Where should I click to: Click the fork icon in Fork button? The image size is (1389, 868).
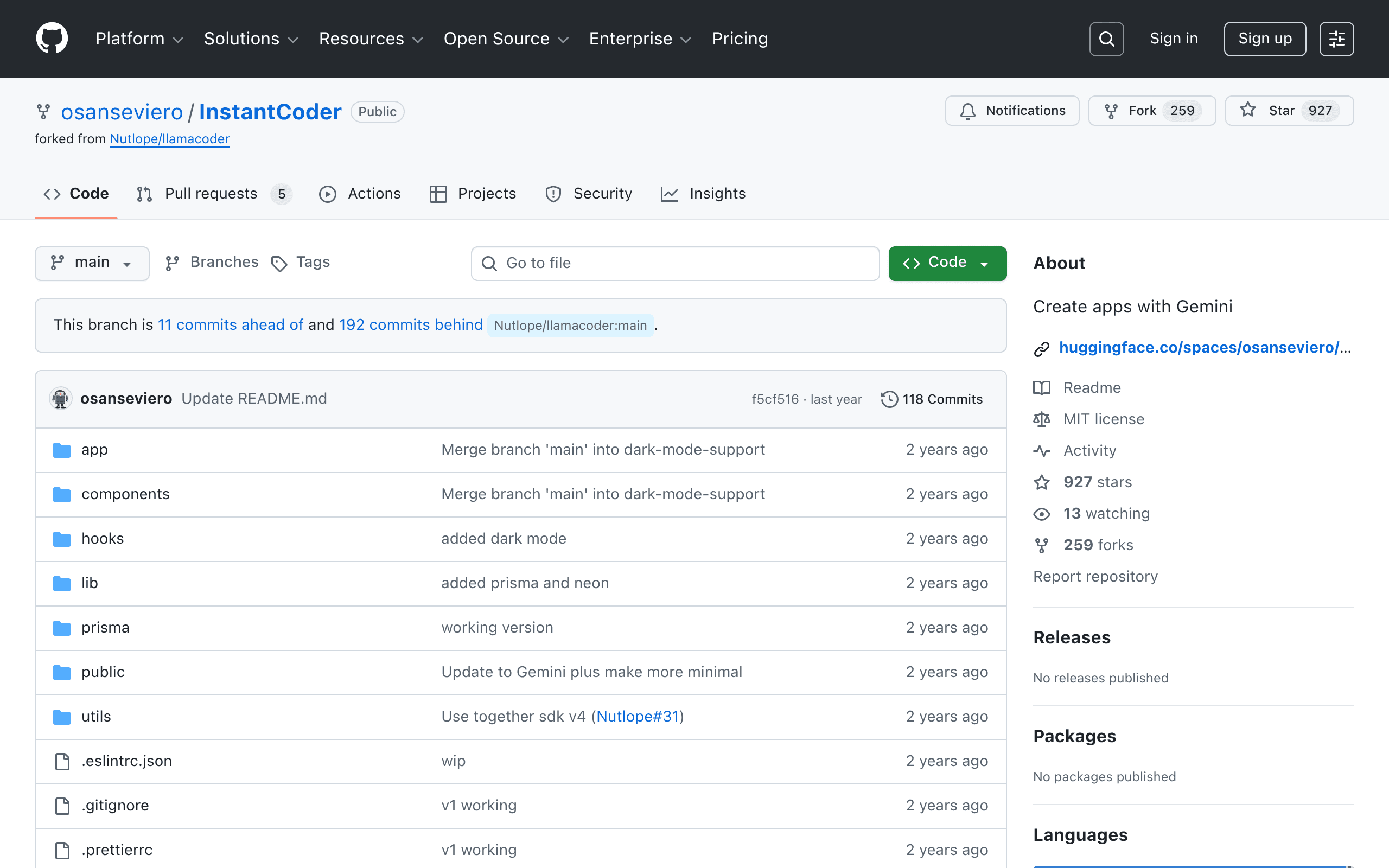[1111, 111]
